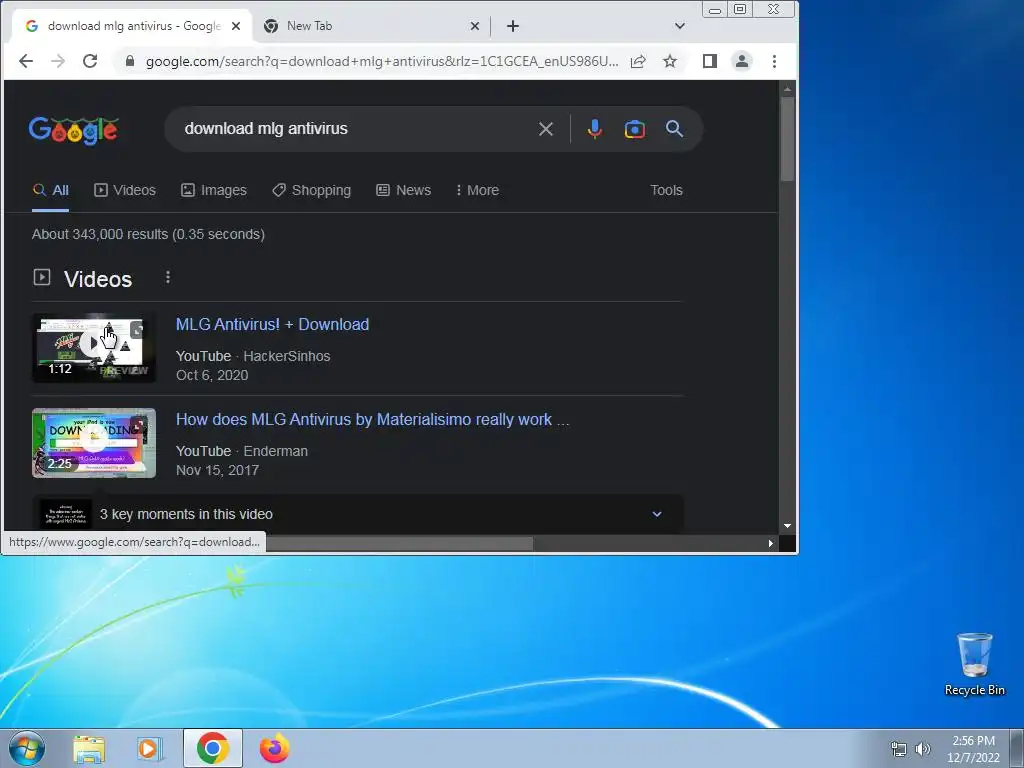Clear the search box text
This screenshot has width=1024, height=768.
[x=546, y=129]
